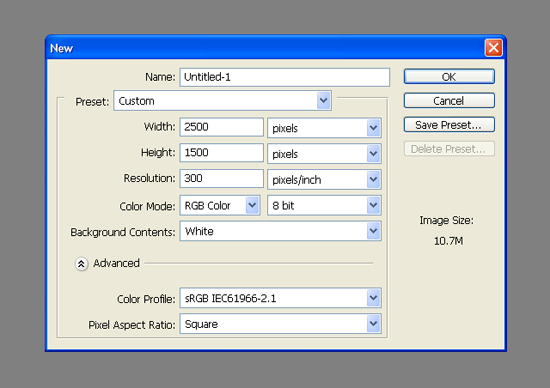Viewport: 550px width, 388px height.
Task: Open the Width units dropdown
Action: (x=324, y=128)
